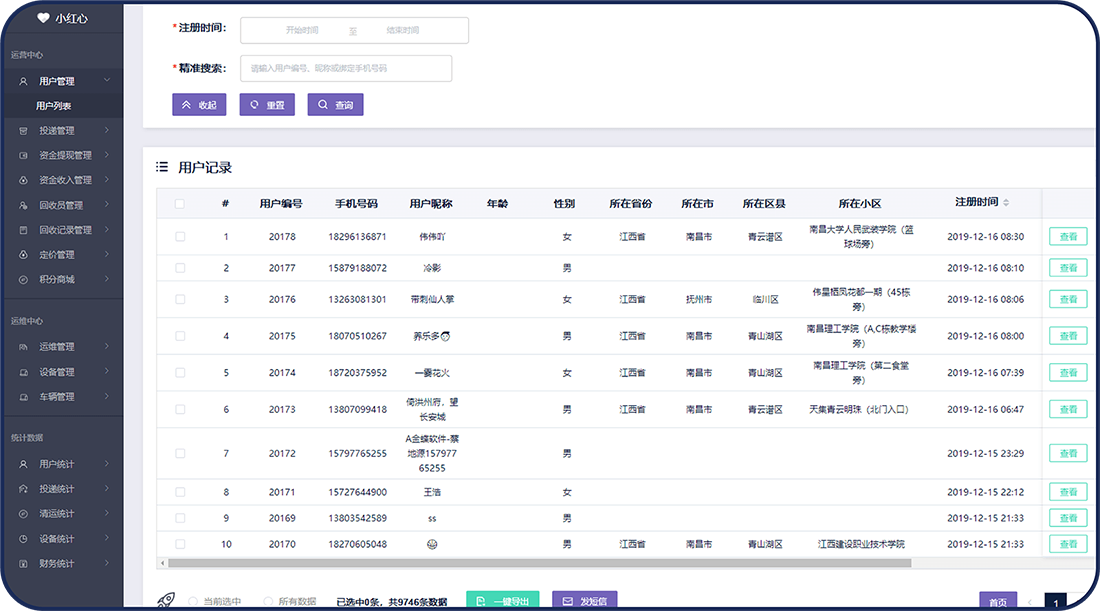Viewport: 1100px width, 611px height.
Task: Click the 用户管理 user icon in sidebar
Action: pos(23,81)
